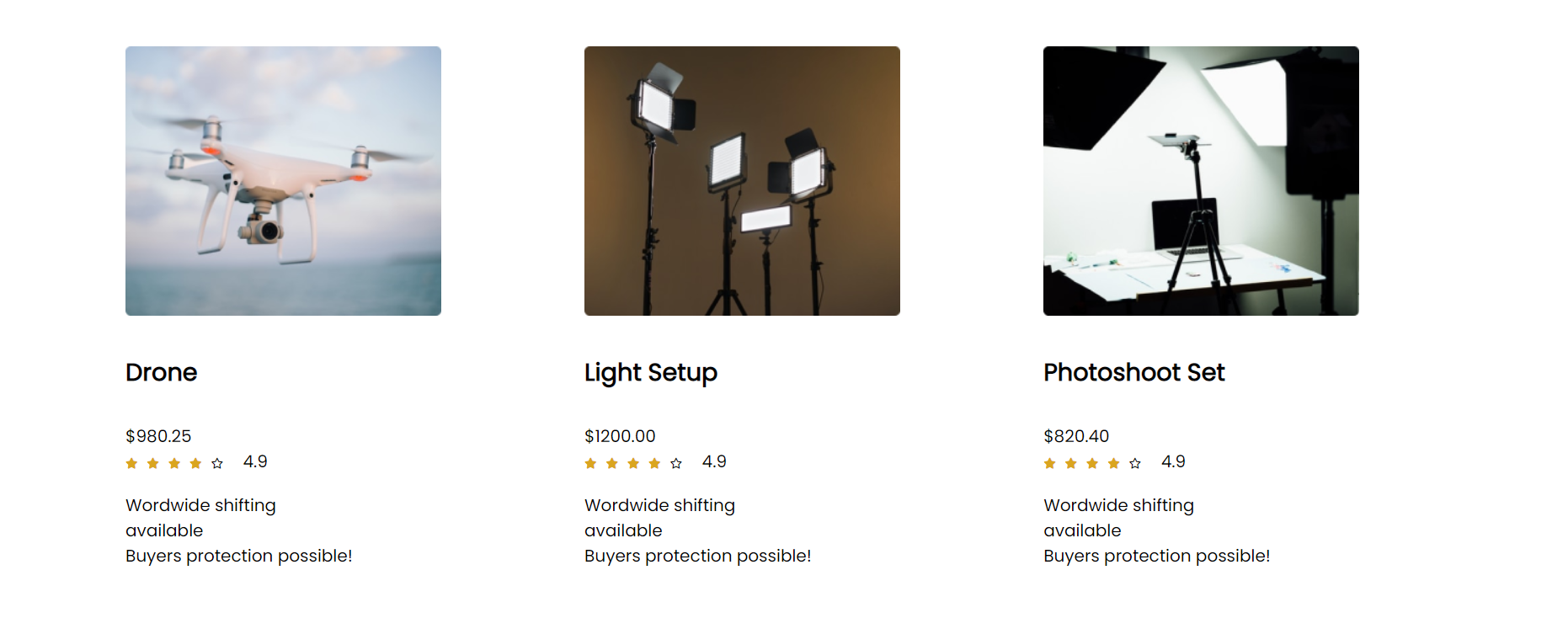This screenshot has width=1568, height=618.
Task: Click the $980.25 price under Drone
Action: (x=158, y=436)
